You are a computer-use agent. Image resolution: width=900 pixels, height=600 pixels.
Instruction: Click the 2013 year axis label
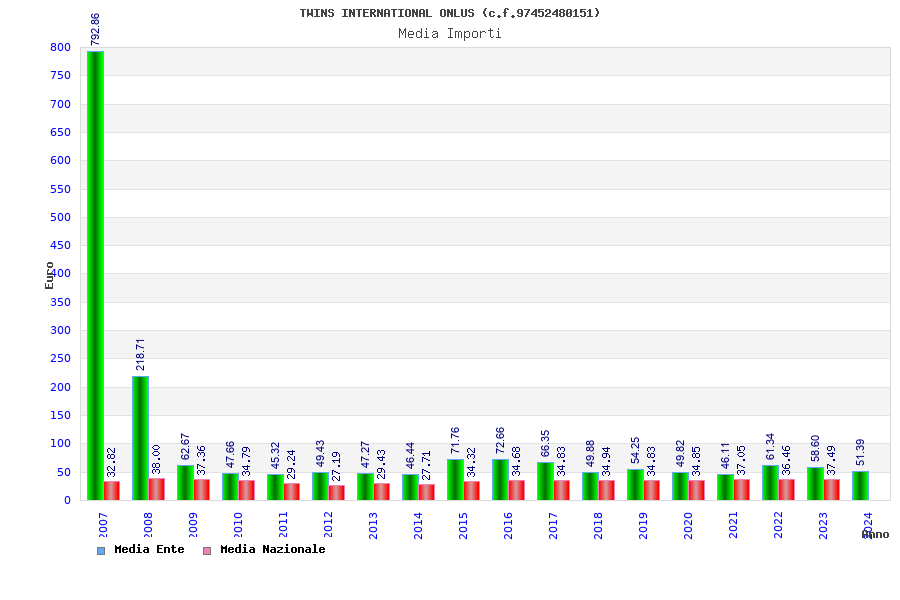[374, 525]
